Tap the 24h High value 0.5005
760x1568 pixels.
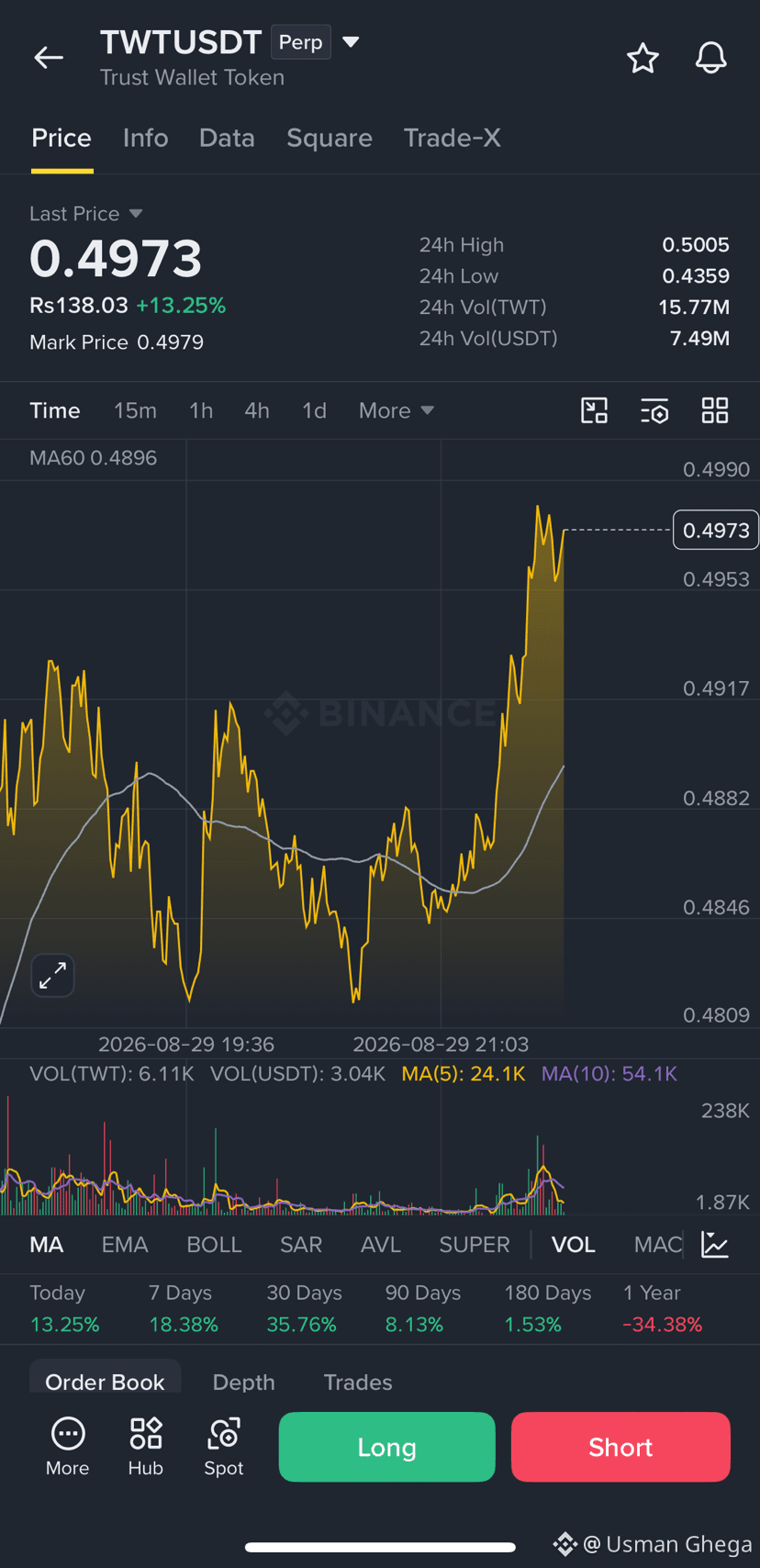pos(696,245)
